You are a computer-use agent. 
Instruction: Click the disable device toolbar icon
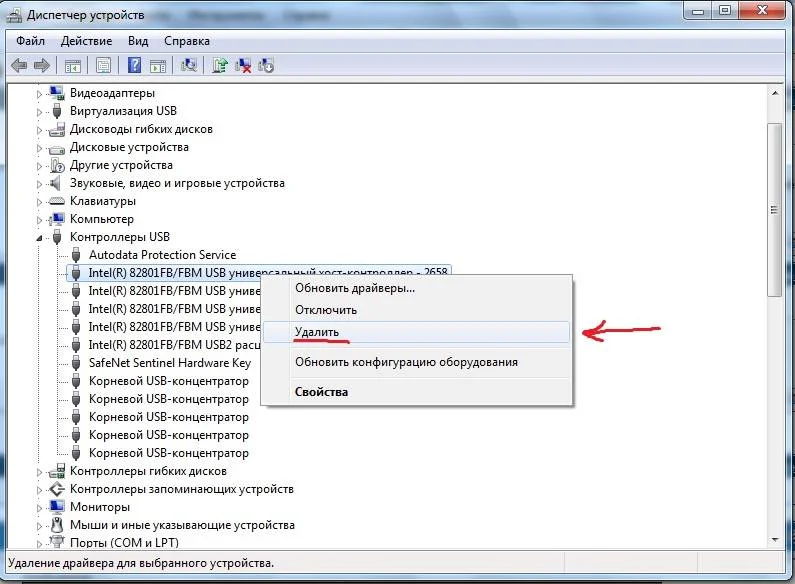266,65
